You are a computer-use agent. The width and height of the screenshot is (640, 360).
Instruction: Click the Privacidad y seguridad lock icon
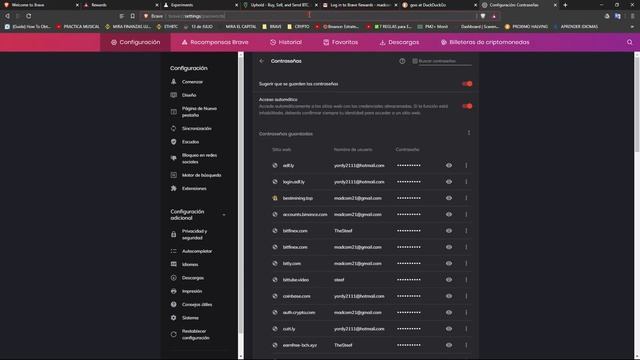[173, 234]
